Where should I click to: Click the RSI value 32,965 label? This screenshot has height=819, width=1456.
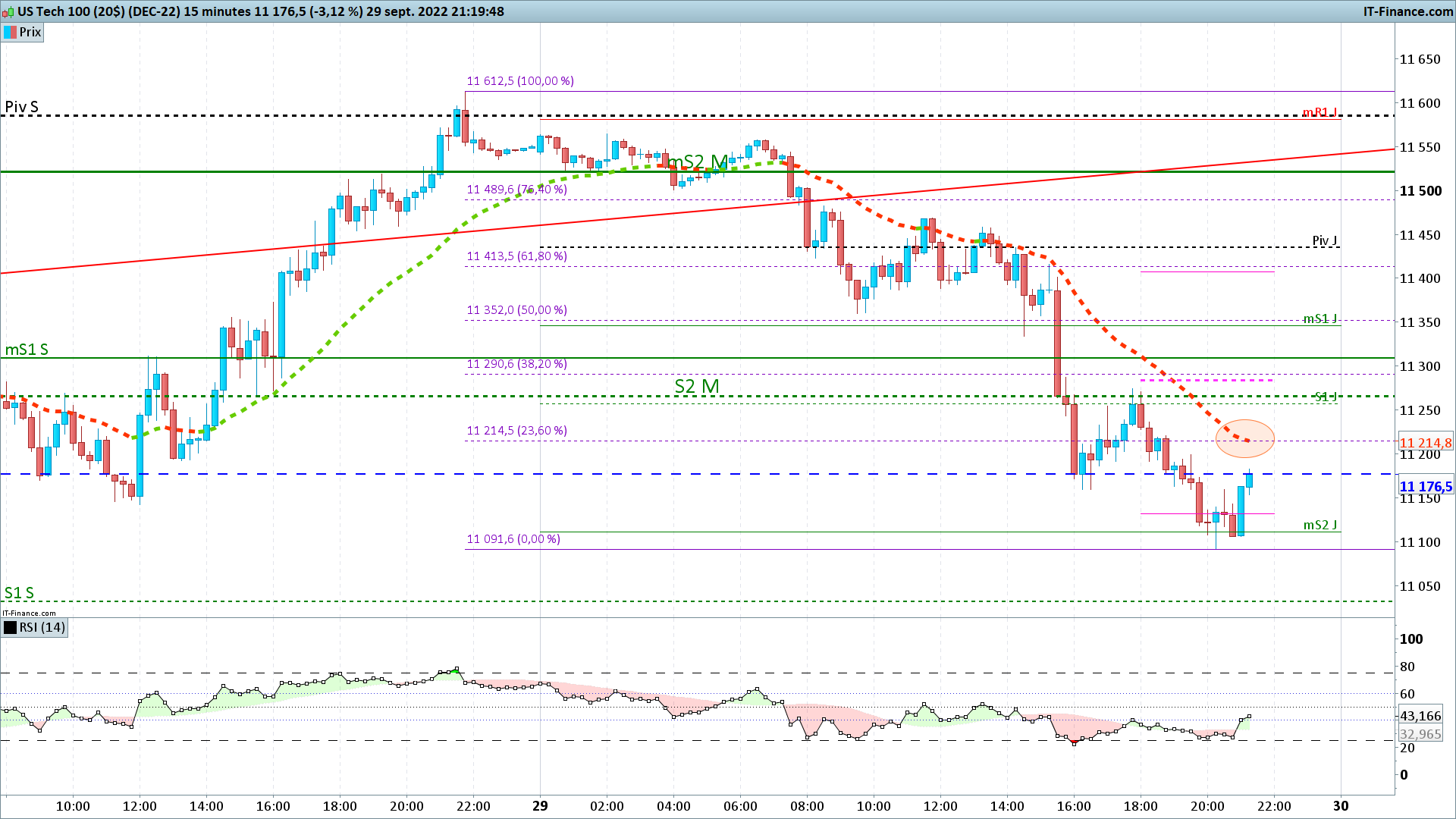[1420, 734]
